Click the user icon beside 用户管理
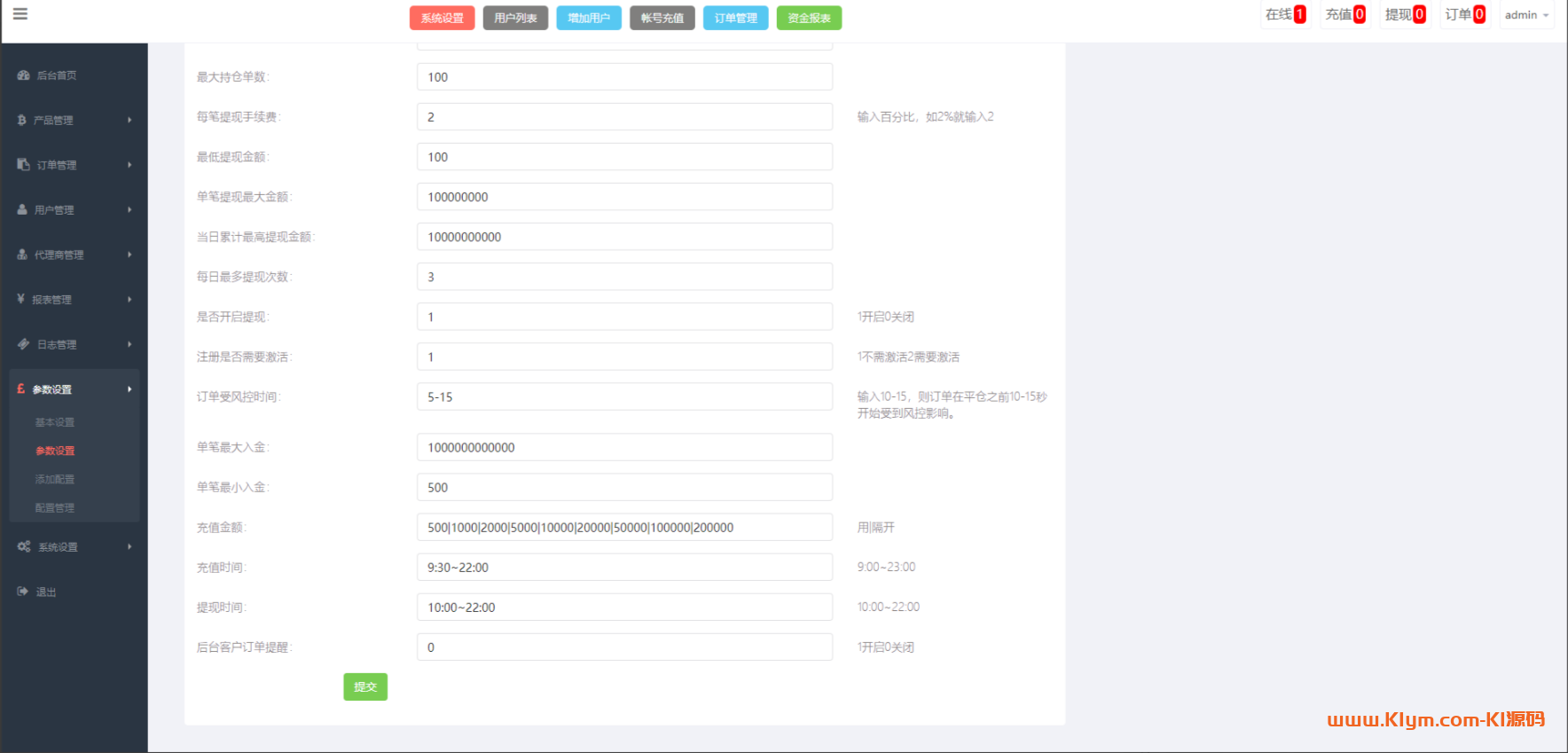1568x753 pixels. pyautogui.click(x=23, y=210)
